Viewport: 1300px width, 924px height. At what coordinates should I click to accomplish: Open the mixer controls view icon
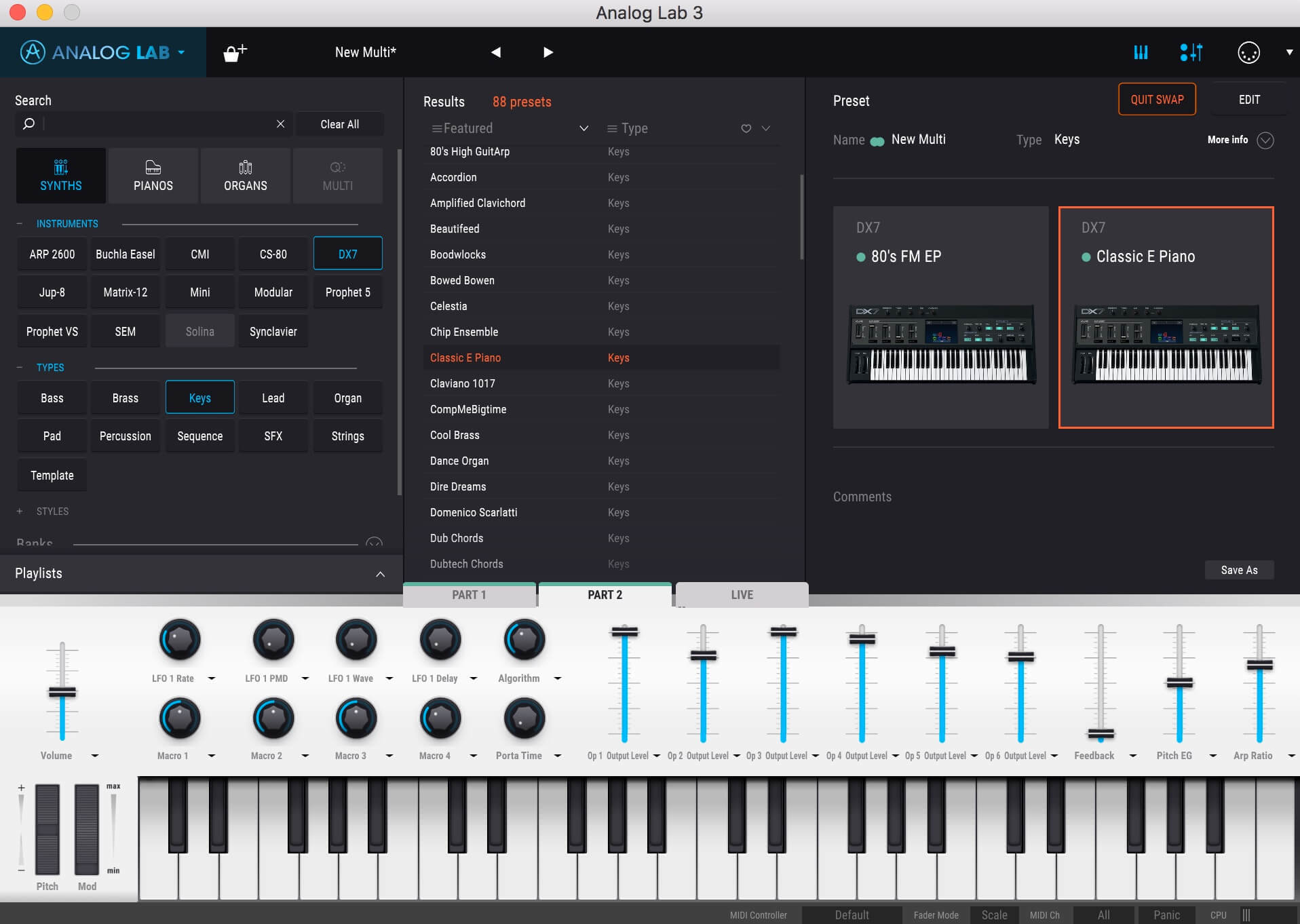1191,52
